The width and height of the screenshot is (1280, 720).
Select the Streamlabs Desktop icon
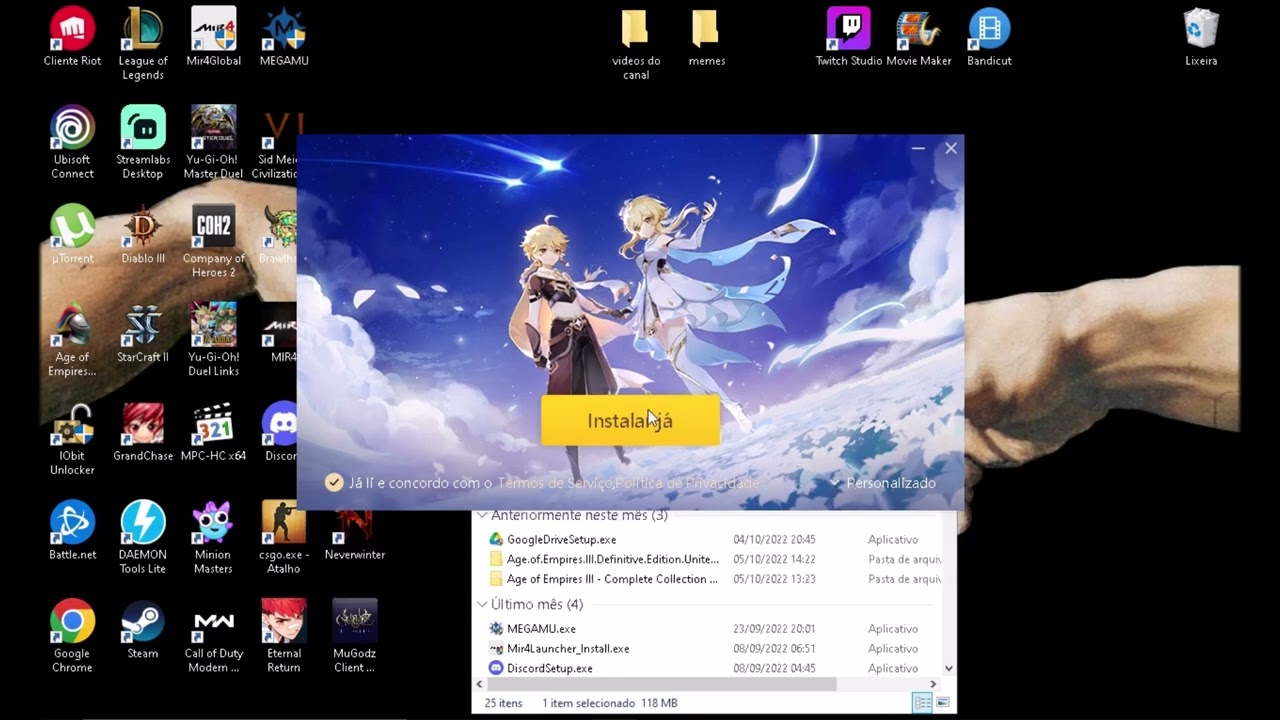tap(143, 143)
